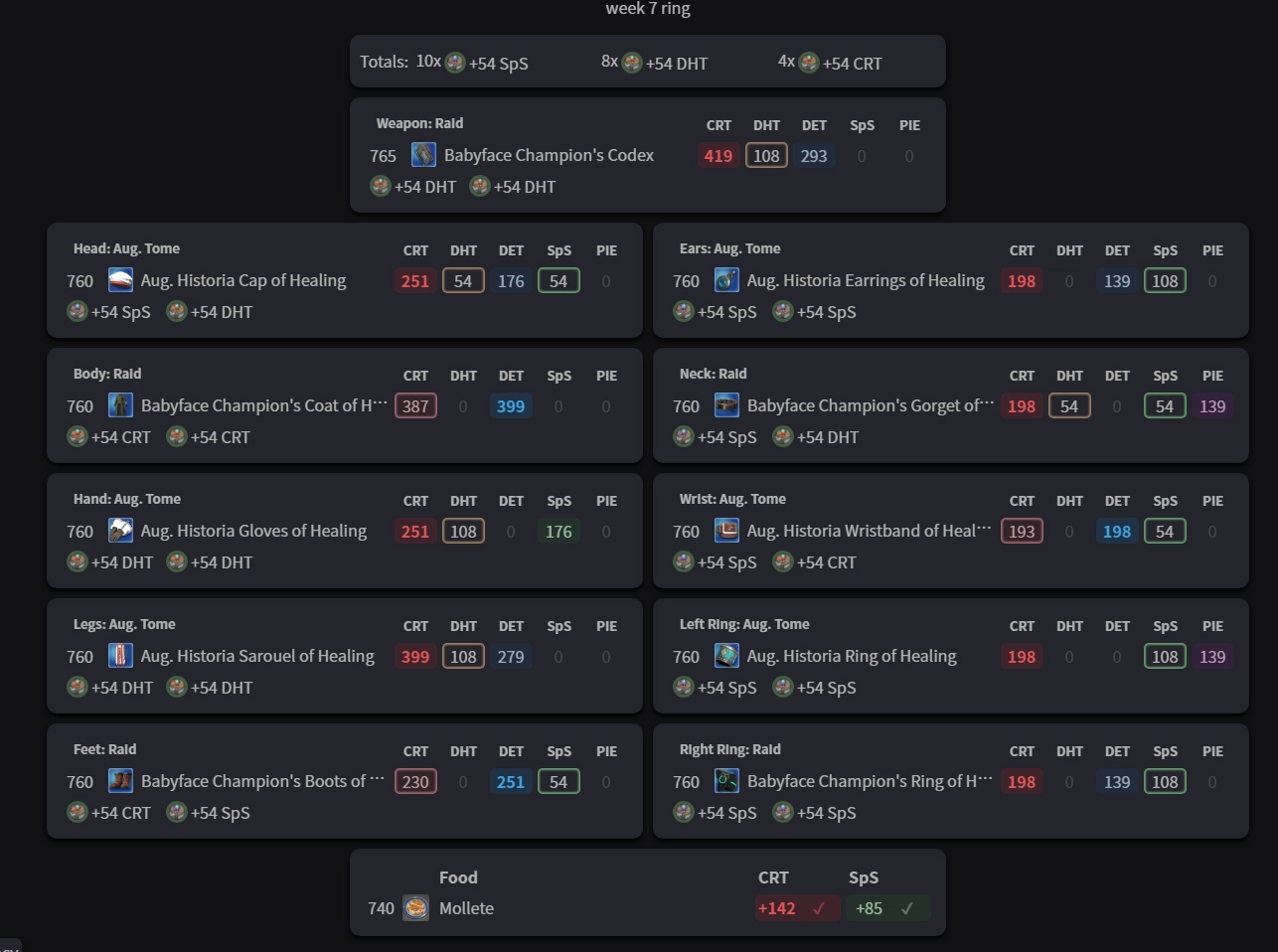Open the Aug. Historia Ring of Healing link

851,656
